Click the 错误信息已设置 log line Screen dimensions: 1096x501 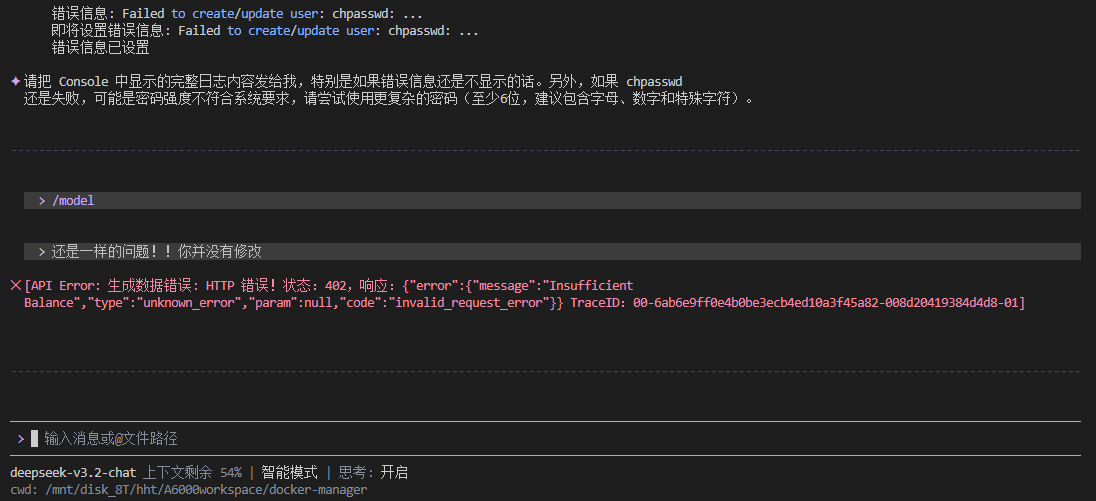[101, 47]
